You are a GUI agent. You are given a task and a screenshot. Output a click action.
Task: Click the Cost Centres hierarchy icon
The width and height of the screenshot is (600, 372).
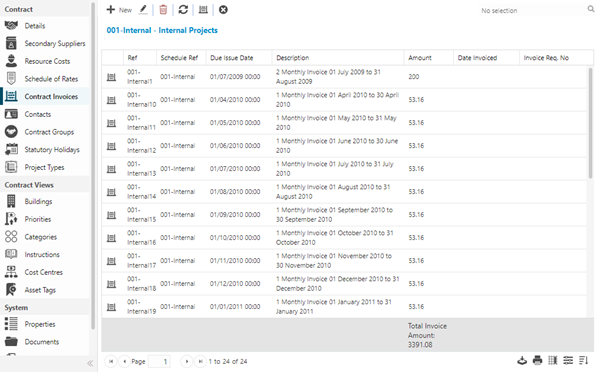11,272
